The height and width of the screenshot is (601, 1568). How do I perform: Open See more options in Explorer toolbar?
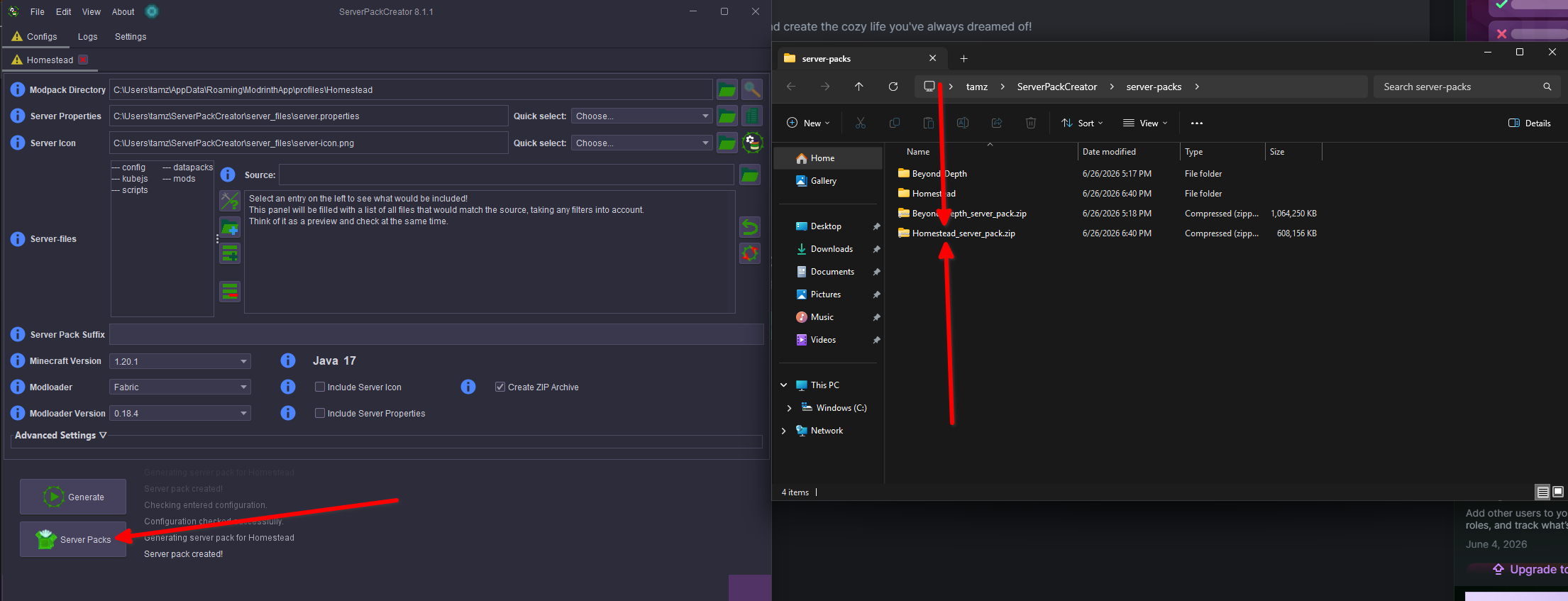coord(1197,123)
